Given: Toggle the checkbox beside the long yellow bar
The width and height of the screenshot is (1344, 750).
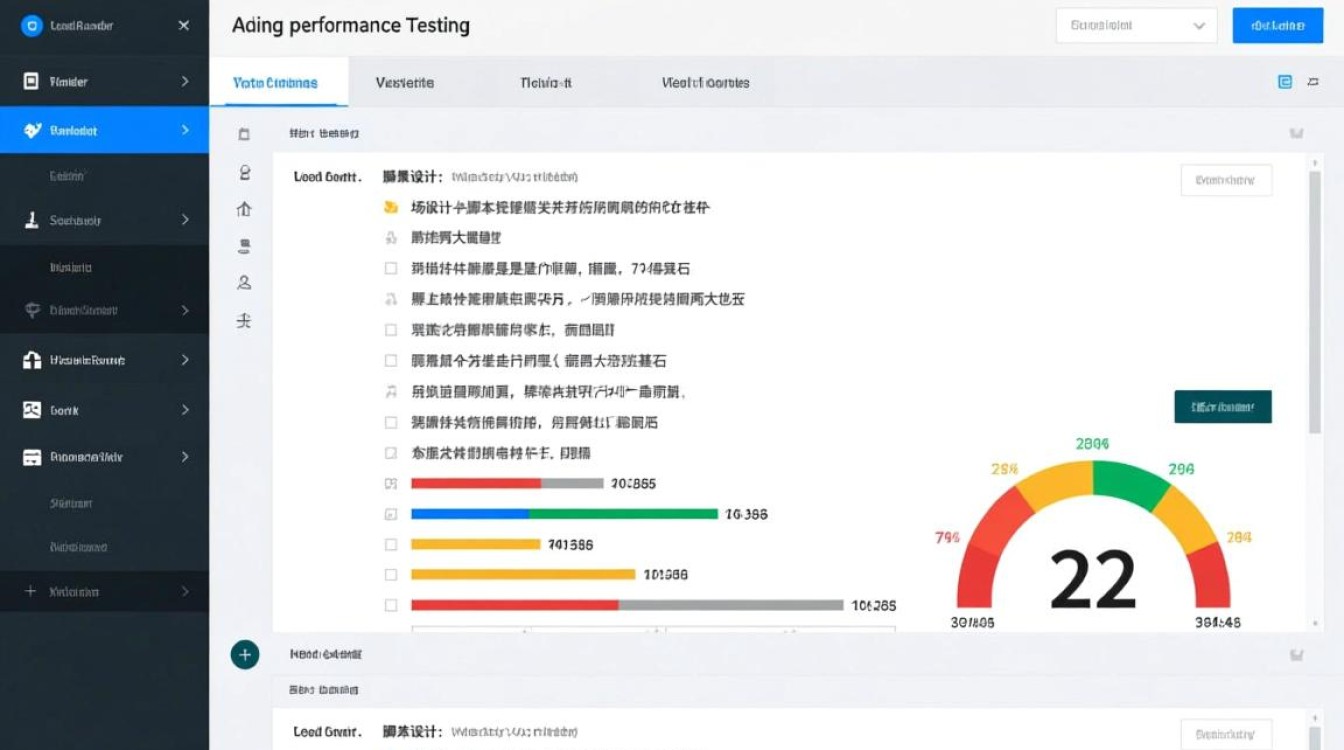Looking at the screenshot, I should point(391,575).
